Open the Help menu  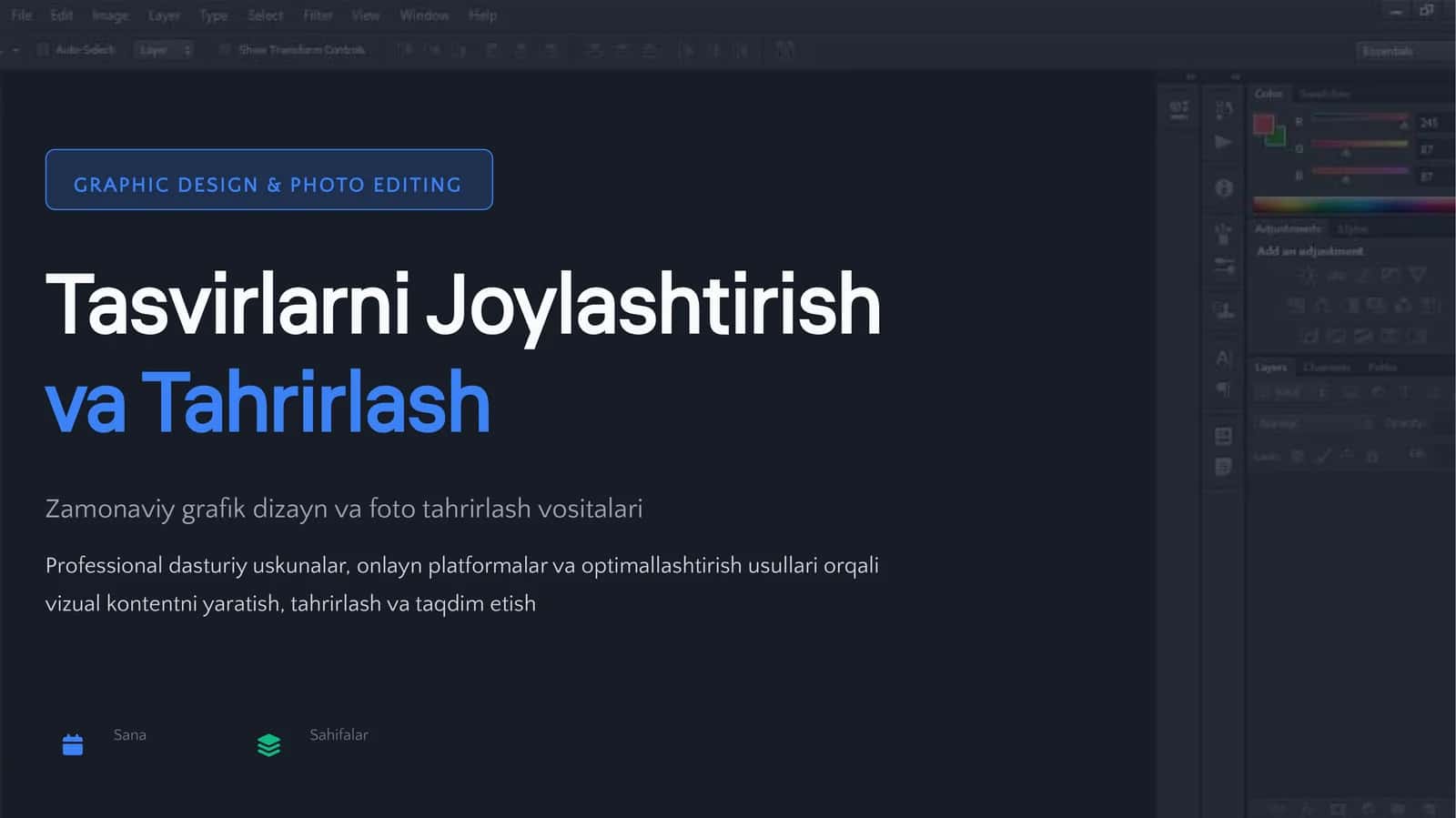click(x=482, y=15)
